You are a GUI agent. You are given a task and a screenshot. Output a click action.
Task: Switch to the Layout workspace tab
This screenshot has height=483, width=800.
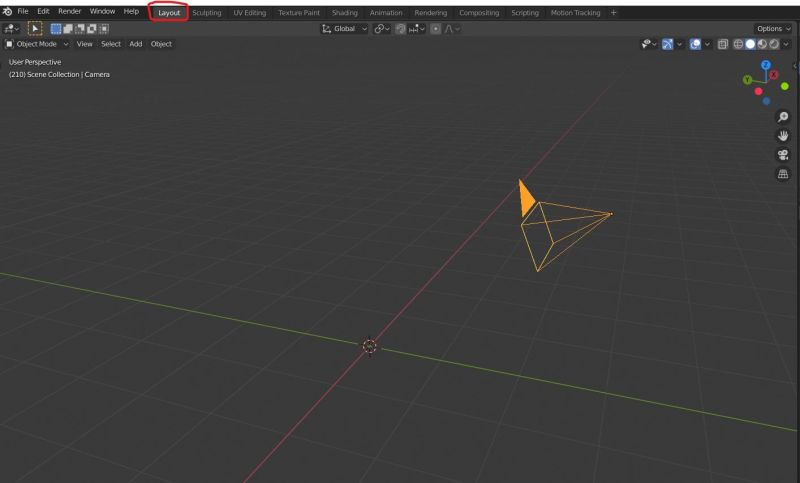(x=169, y=13)
